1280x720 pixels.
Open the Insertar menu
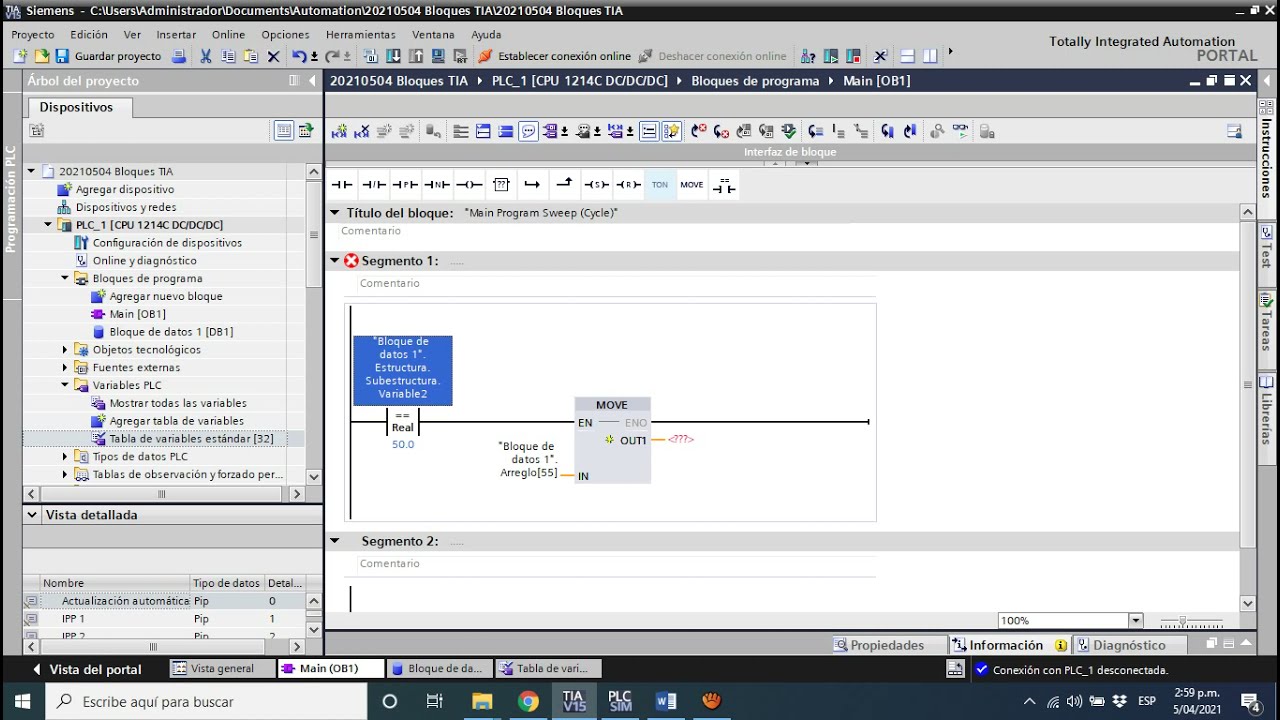coord(176,34)
